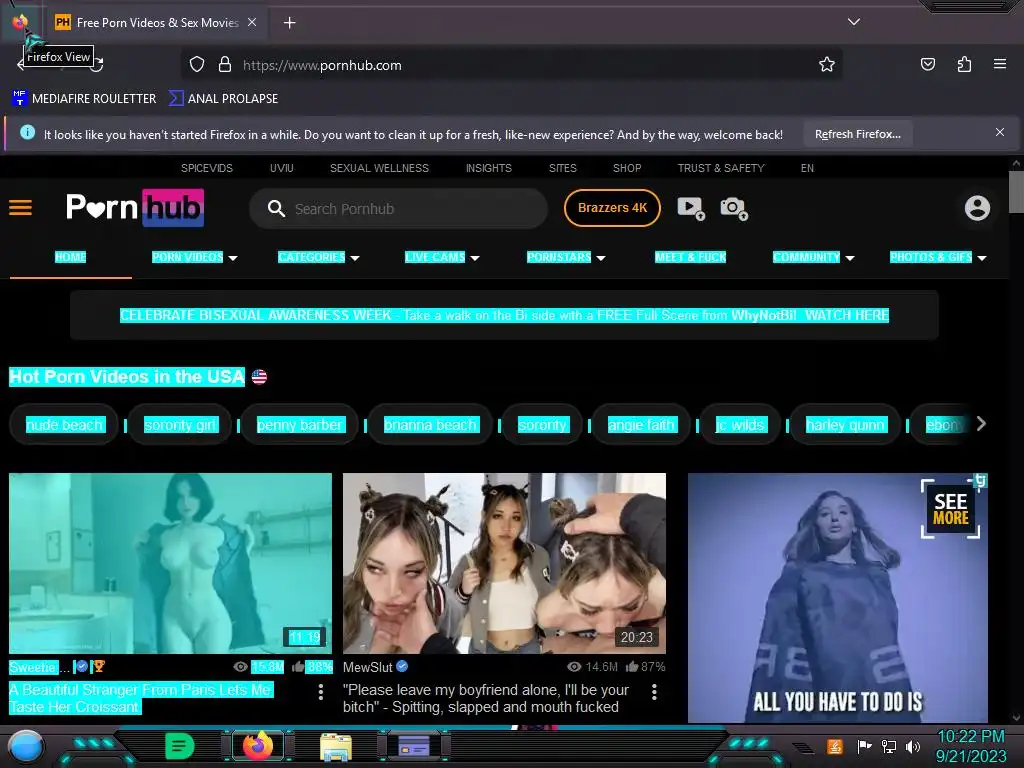Dismiss the Firefox refresh notification bar
The image size is (1024, 768).
(x=1000, y=133)
